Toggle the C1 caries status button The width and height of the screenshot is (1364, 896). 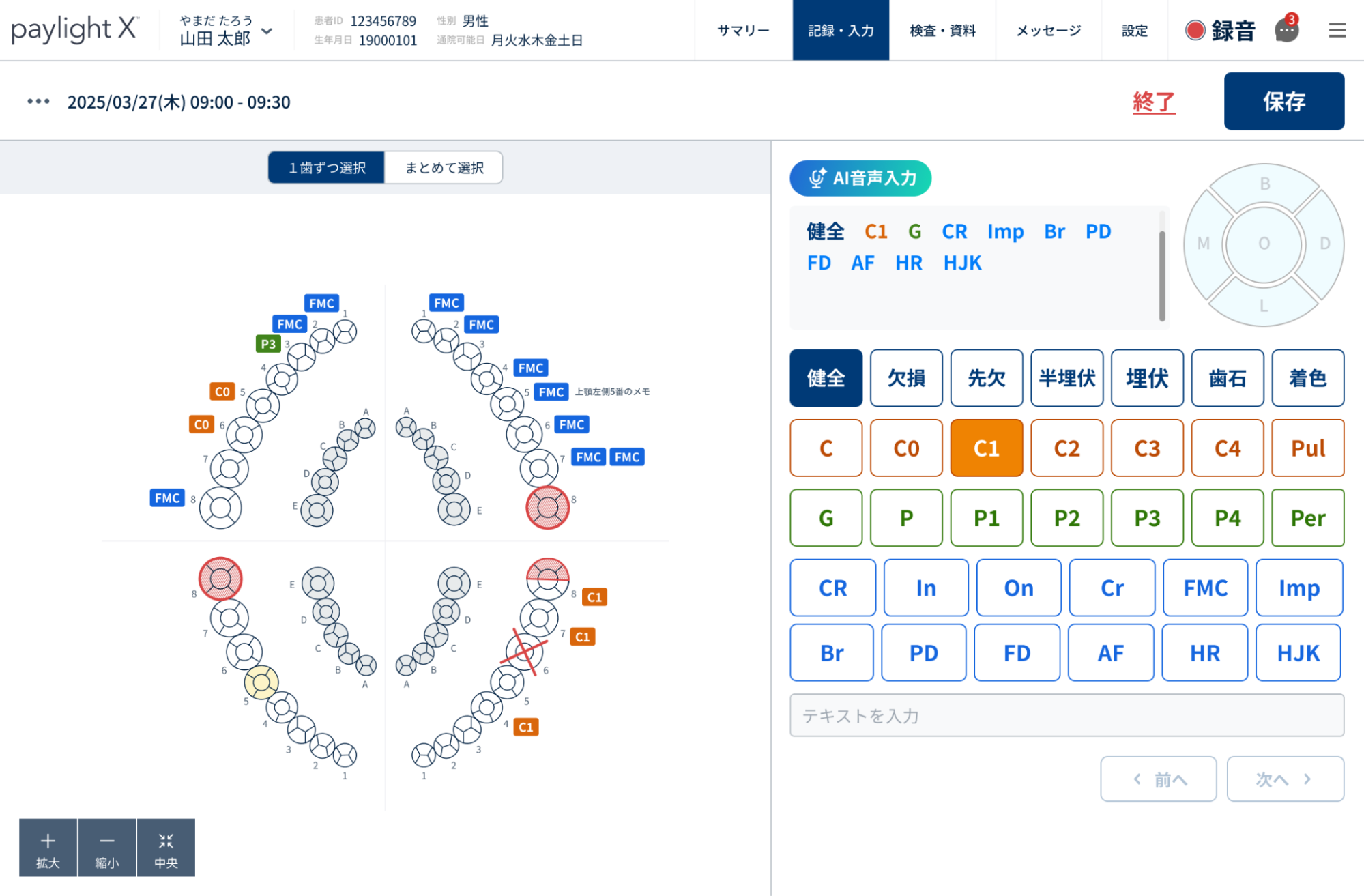[x=986, y=448]
